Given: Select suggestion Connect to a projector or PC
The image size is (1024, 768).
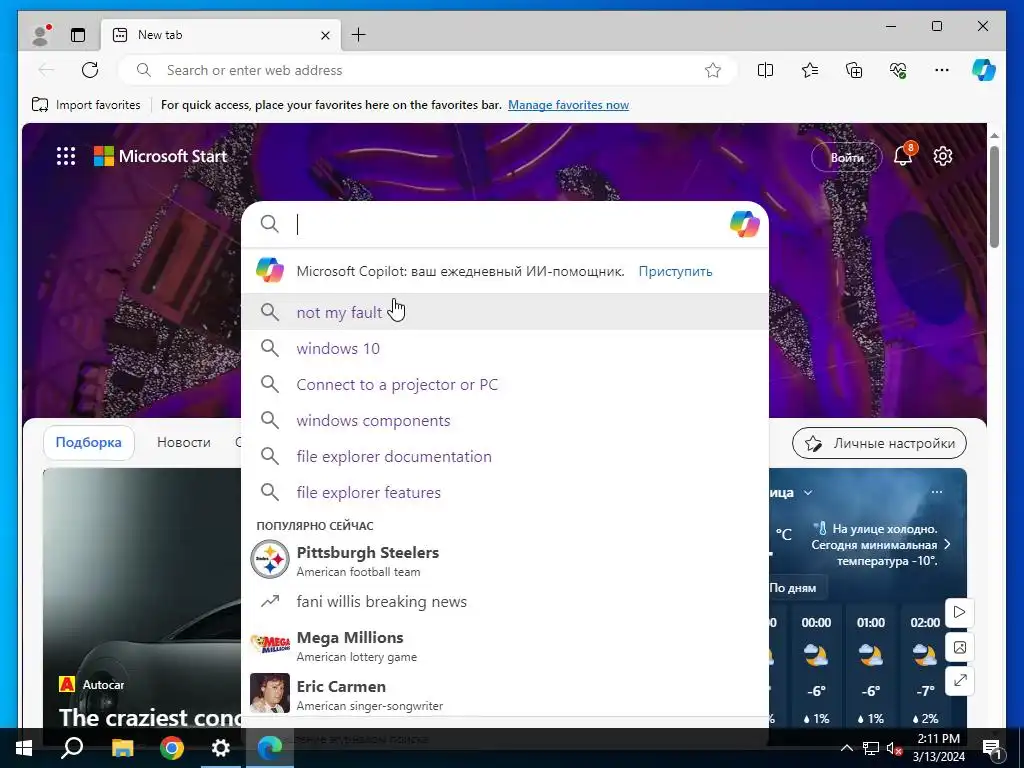Looking at the screenshot, I should [505, 384].
